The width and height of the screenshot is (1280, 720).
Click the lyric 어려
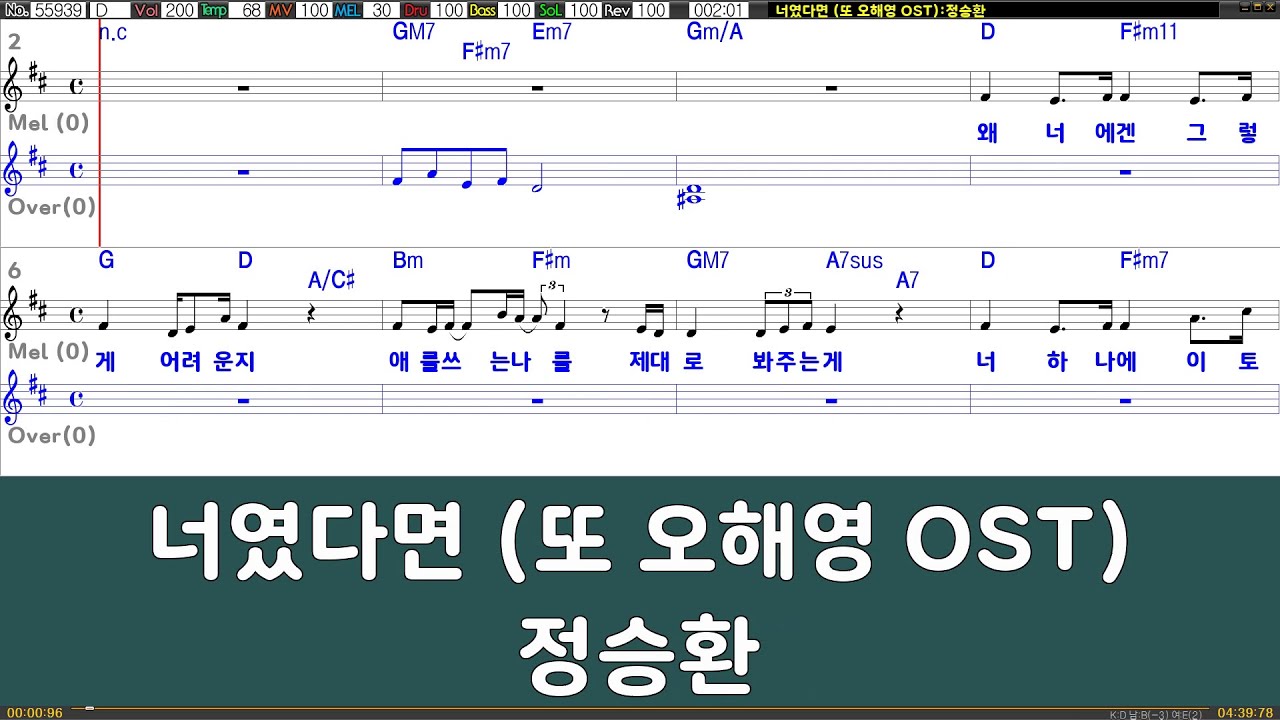[x=181, y=362]
